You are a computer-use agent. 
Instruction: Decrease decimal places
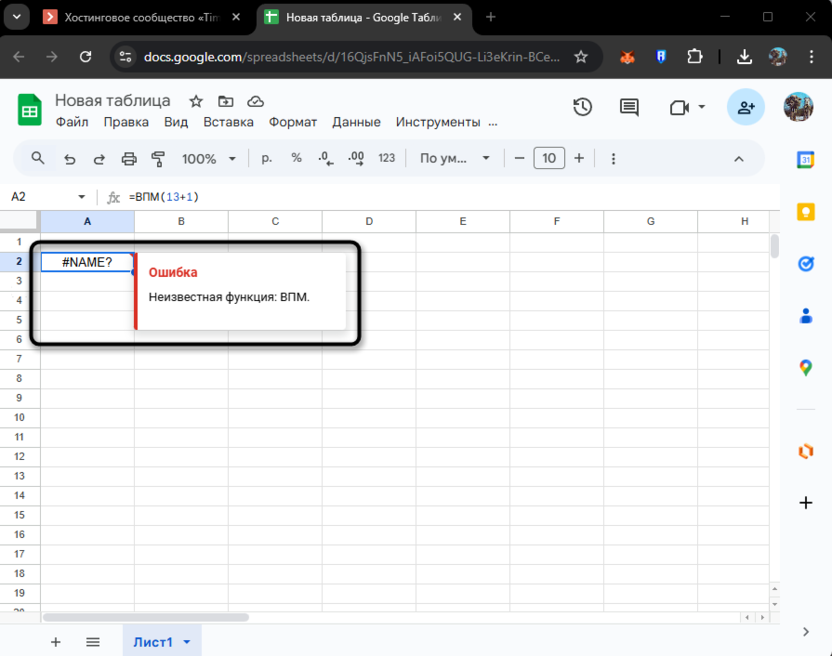[x=326, y=159]
